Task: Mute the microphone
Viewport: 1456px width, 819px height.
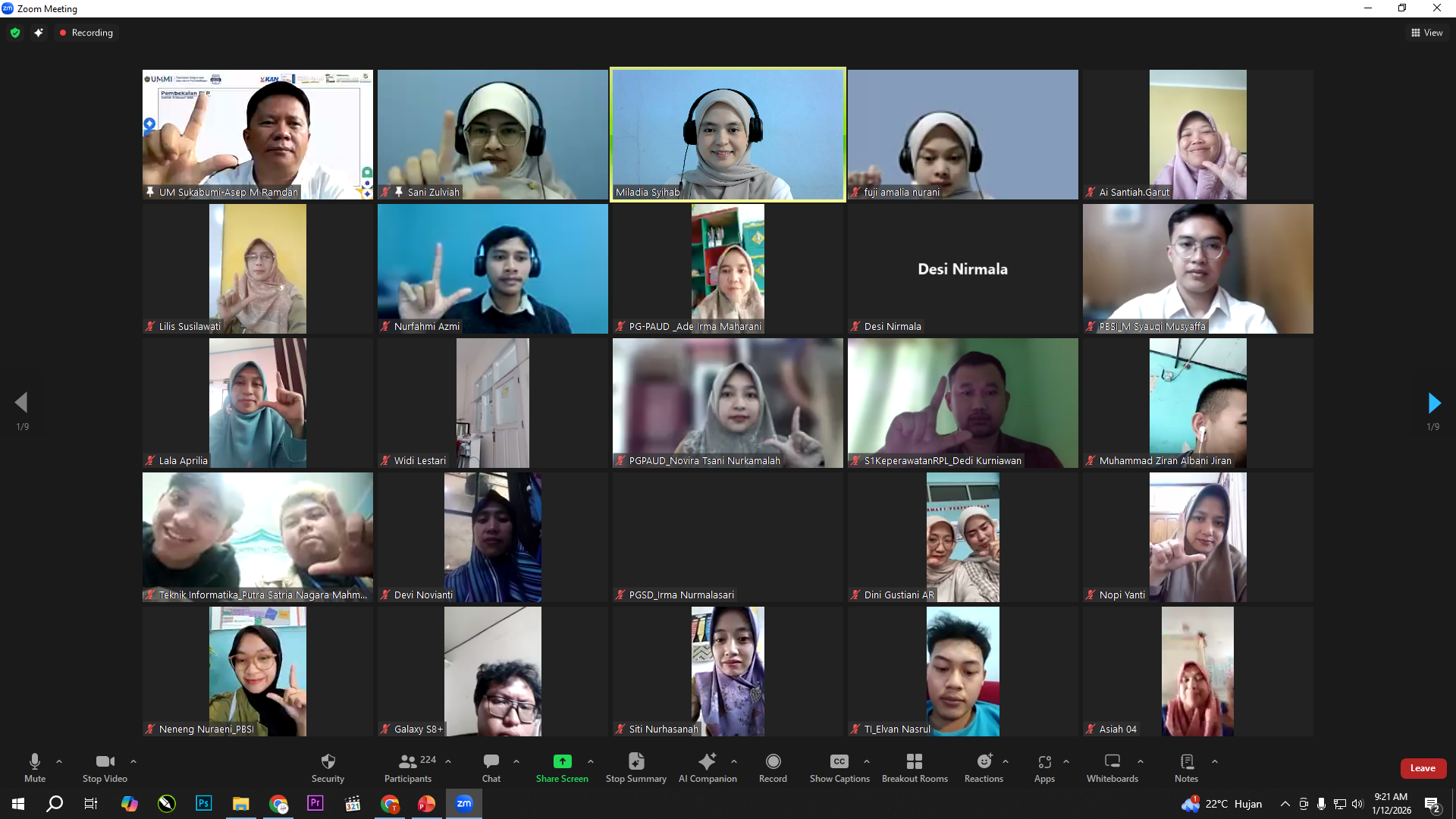Action: coord(35,762)
